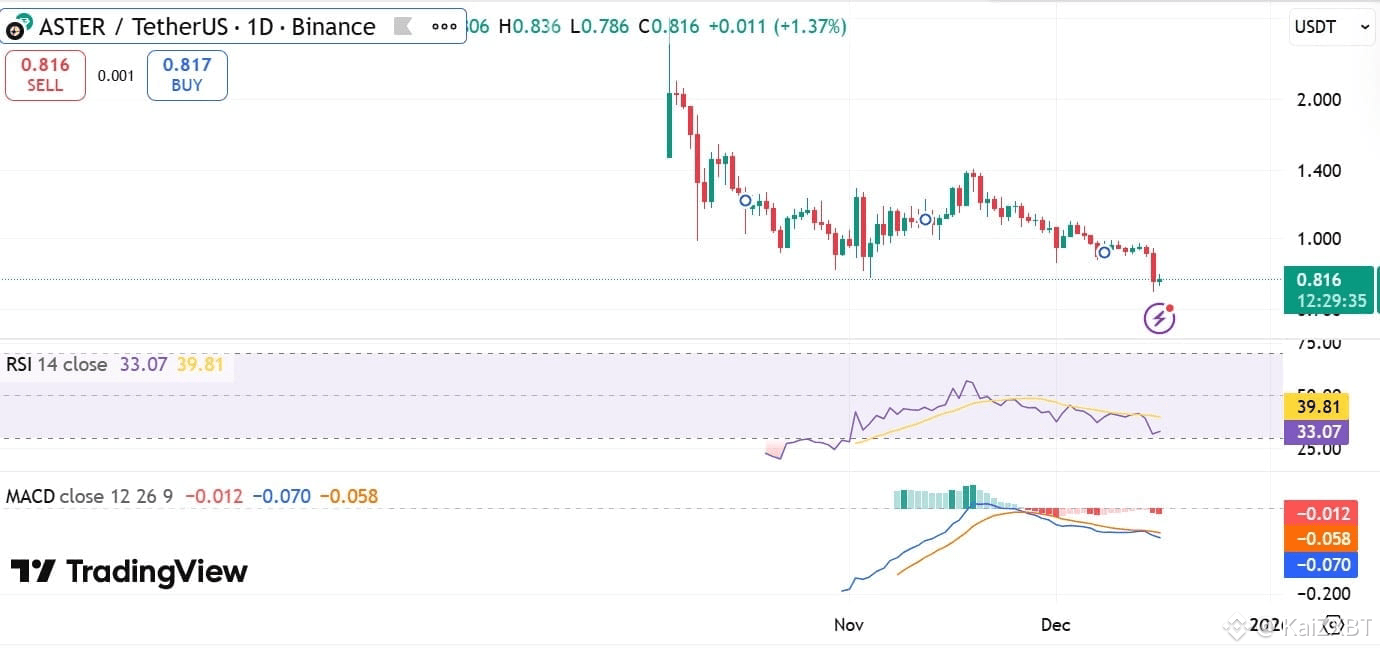The width and height of the screenshot is (1380, 652).
Task: Click the RSI 14 close indicator title
Action: tap(55, 364)
